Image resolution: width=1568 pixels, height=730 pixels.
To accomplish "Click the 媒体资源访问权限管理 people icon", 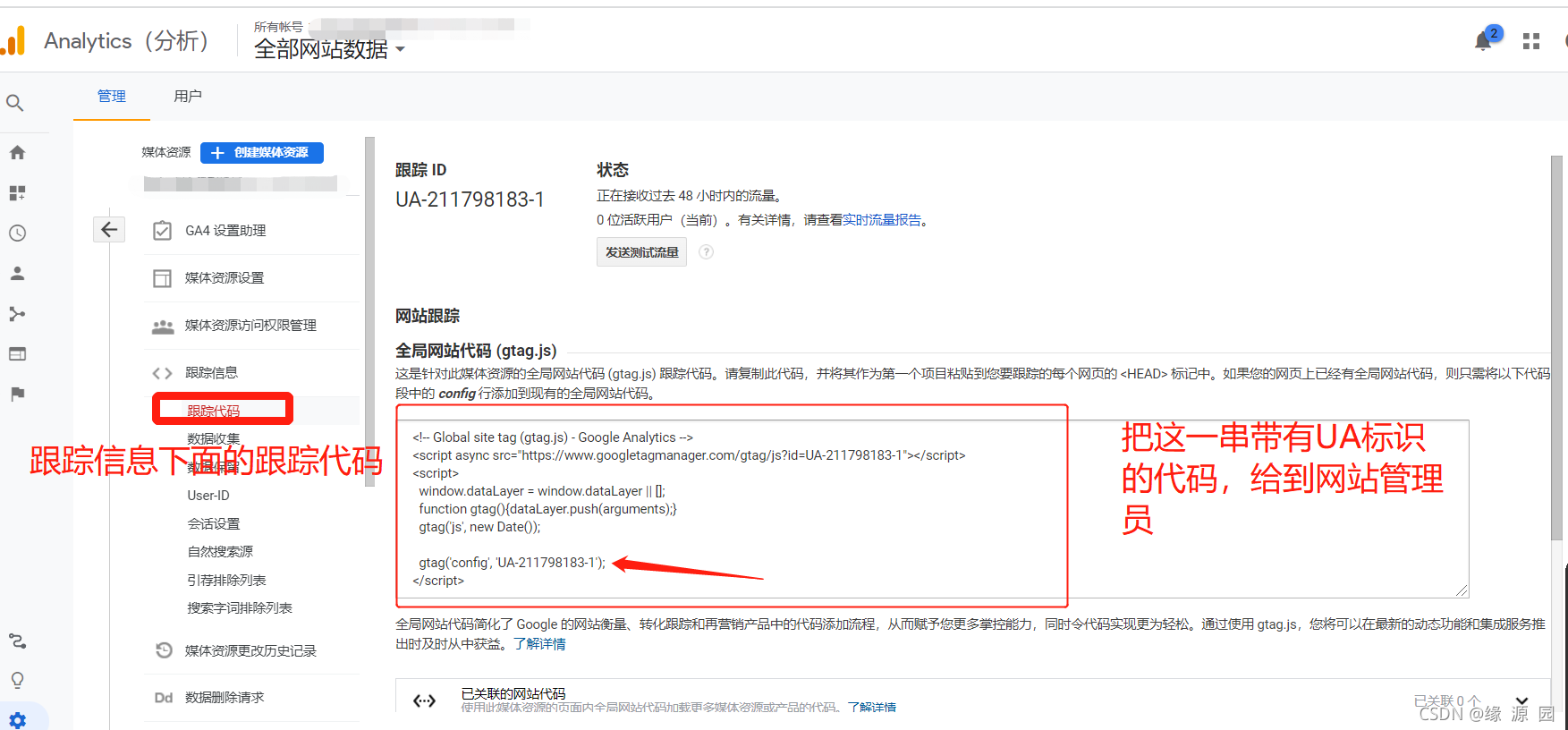I will (163, 327).
